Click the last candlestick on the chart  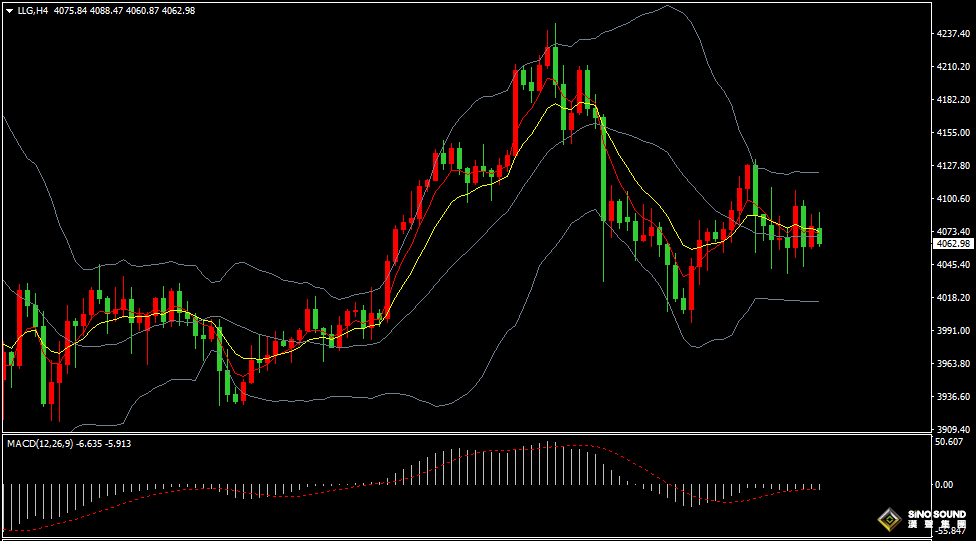[820, 236]
